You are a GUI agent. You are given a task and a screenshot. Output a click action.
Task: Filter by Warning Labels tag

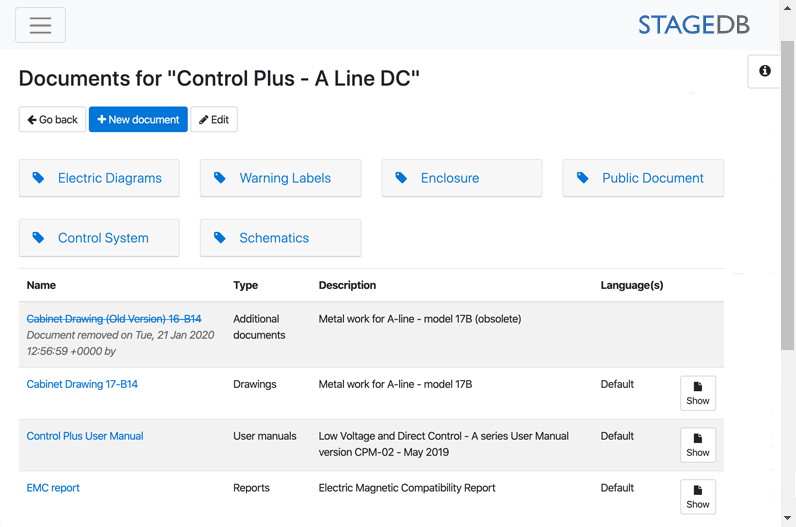280,178
